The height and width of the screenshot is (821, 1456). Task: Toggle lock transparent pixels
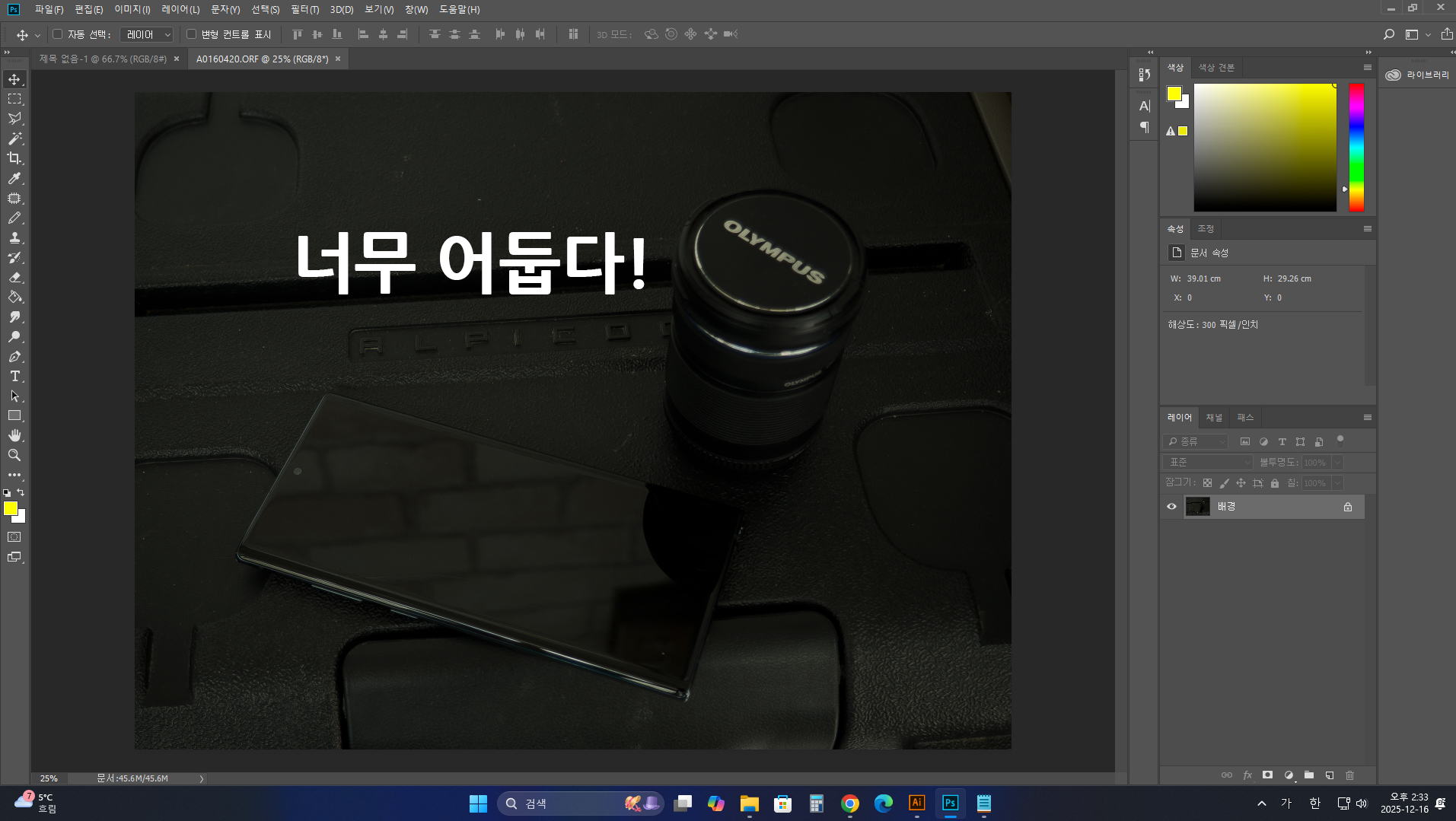[1207, 483]
